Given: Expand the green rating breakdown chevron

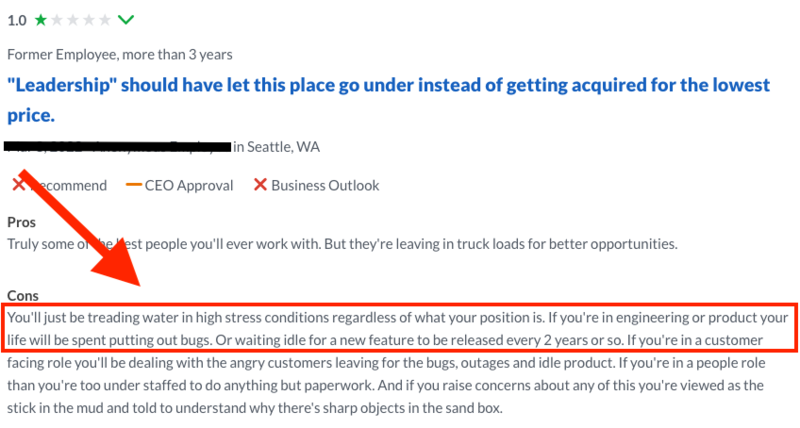Looking at the screenshot, I should (x=126, y=20).
